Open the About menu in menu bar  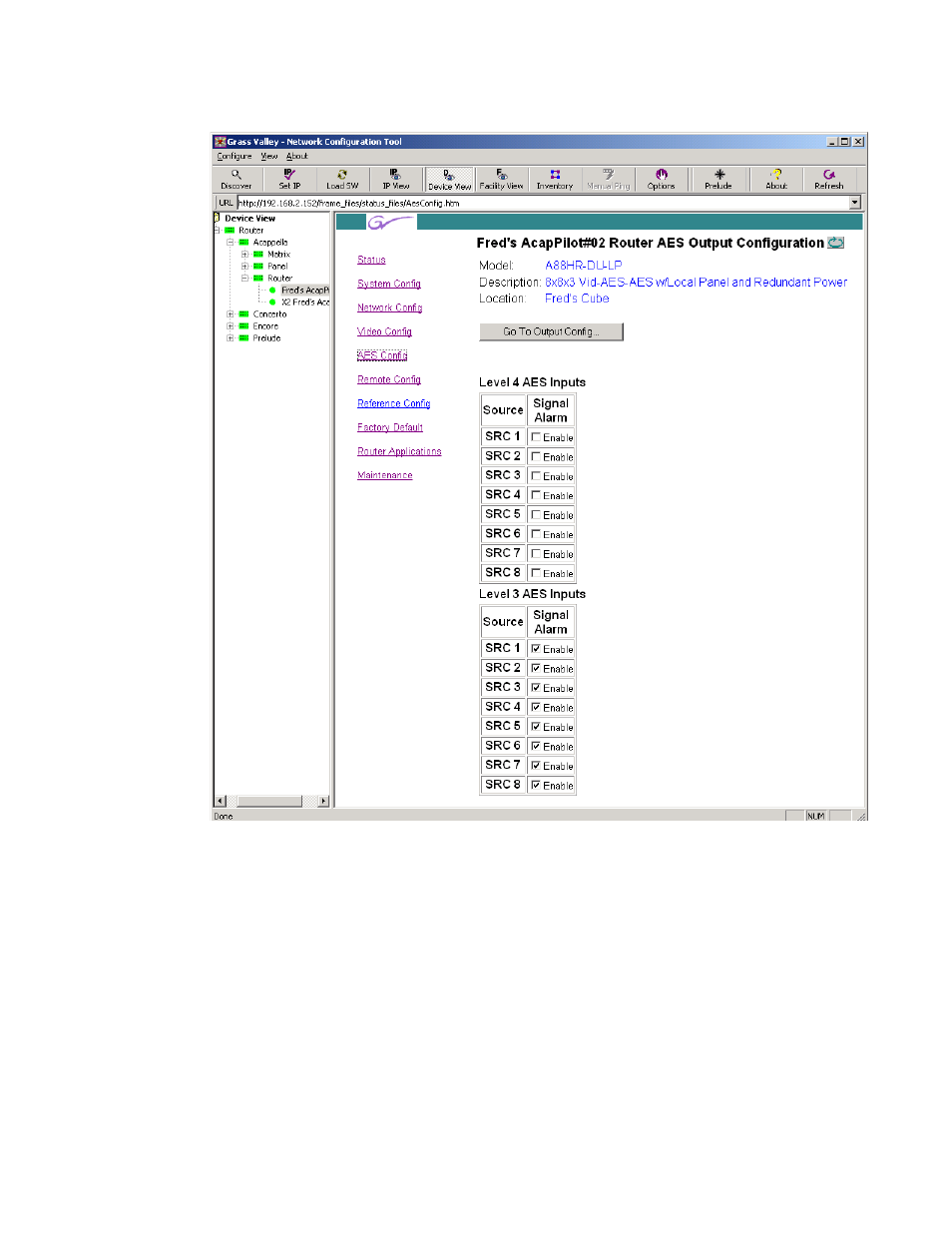pos(297,157)
